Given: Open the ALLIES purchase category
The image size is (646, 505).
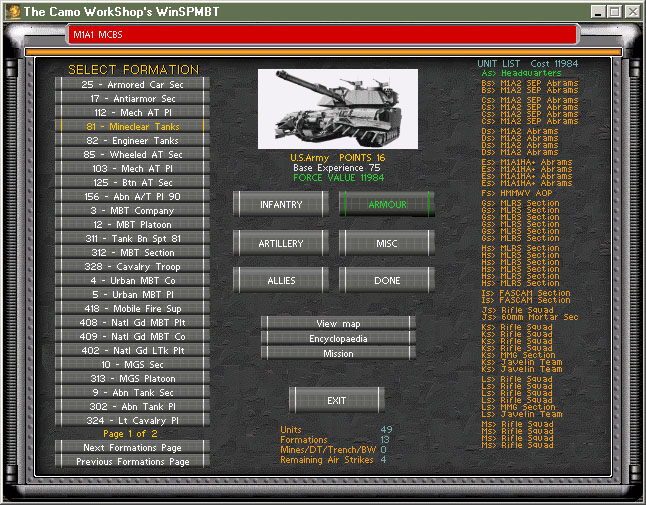Looking at the screenshot, I should [281, 280].
